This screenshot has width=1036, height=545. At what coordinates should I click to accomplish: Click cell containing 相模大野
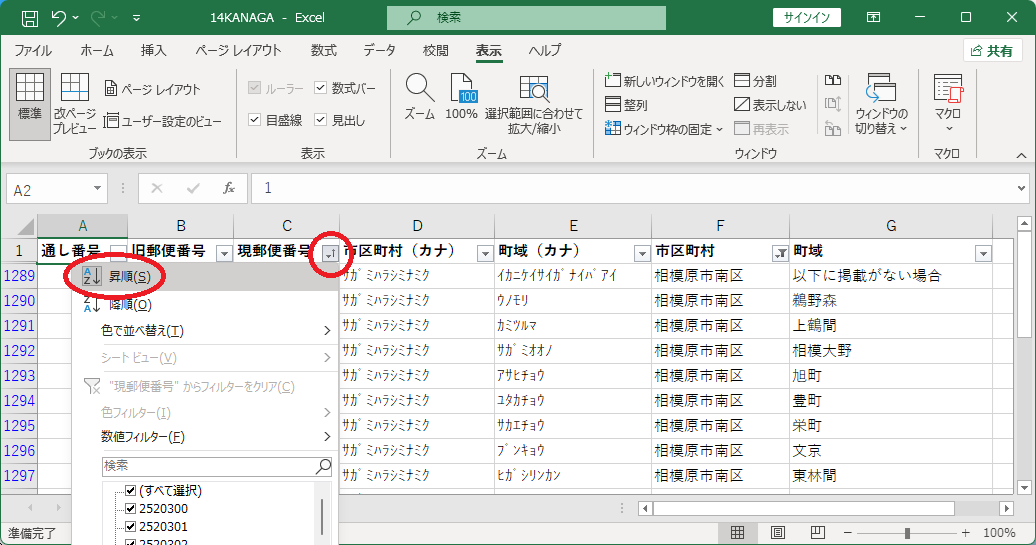[890, 351]
